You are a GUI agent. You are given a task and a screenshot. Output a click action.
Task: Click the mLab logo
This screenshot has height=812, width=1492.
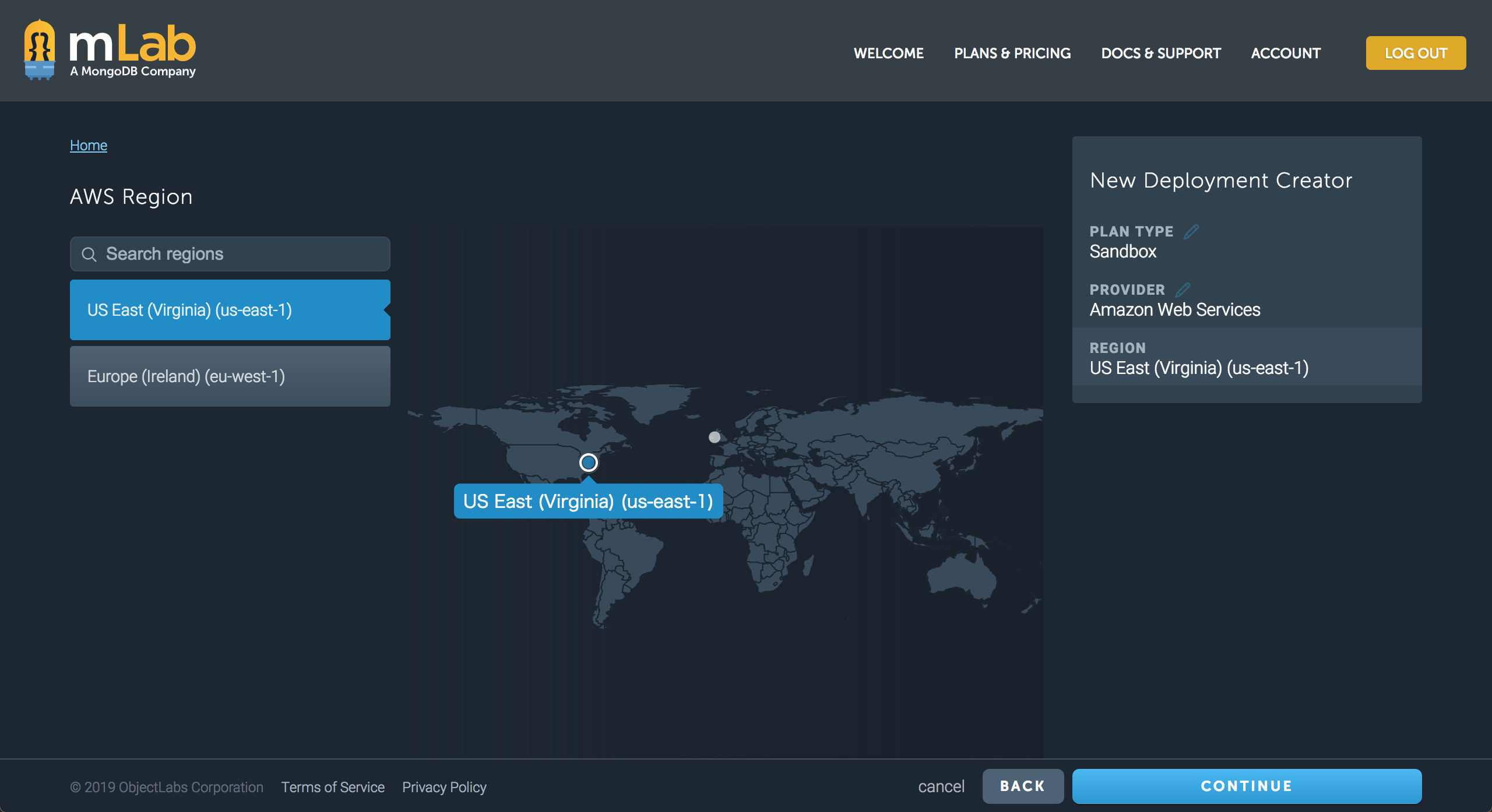(110, 50)
